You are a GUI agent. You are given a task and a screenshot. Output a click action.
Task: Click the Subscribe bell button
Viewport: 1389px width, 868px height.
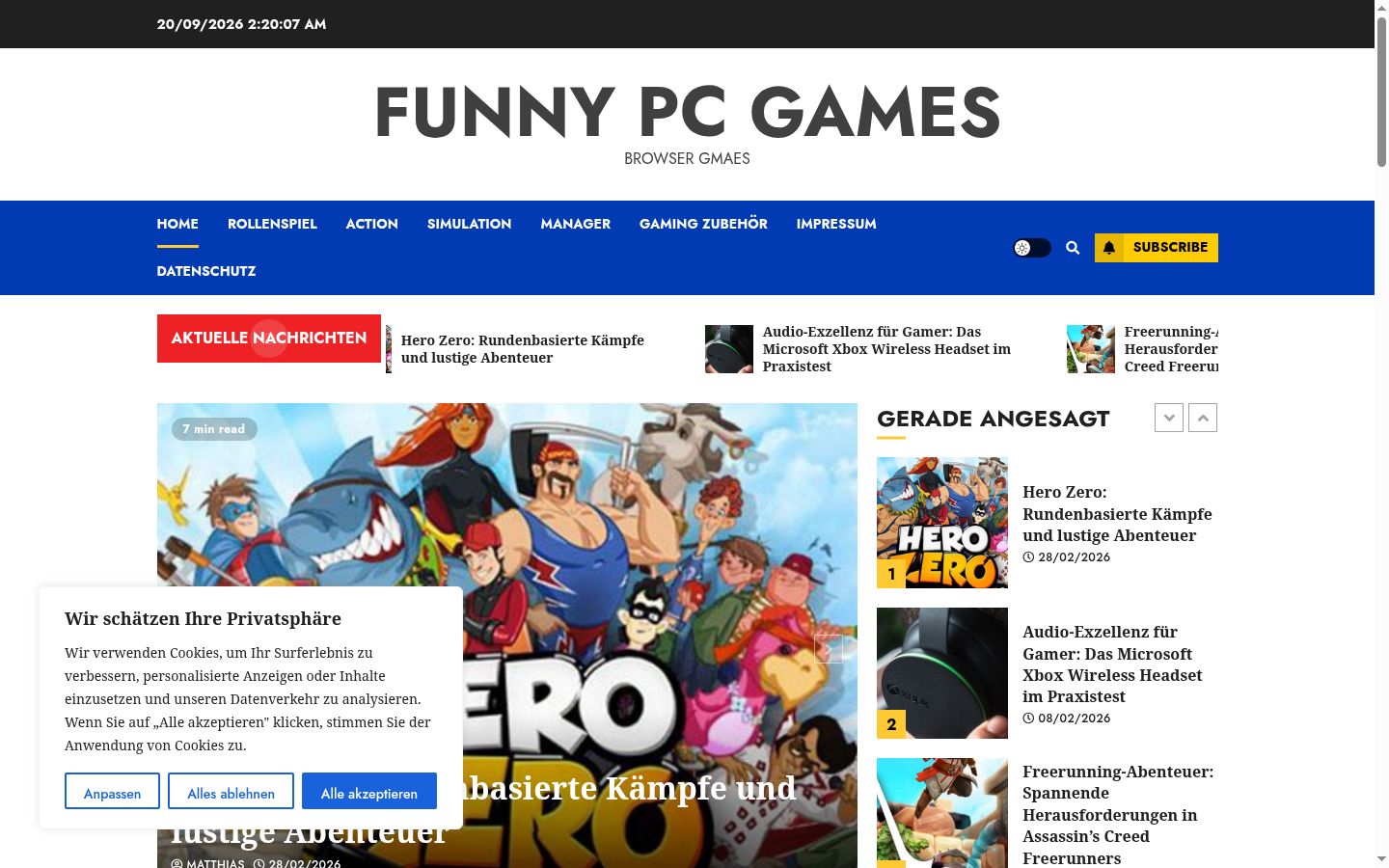(x=1156, y=248)
